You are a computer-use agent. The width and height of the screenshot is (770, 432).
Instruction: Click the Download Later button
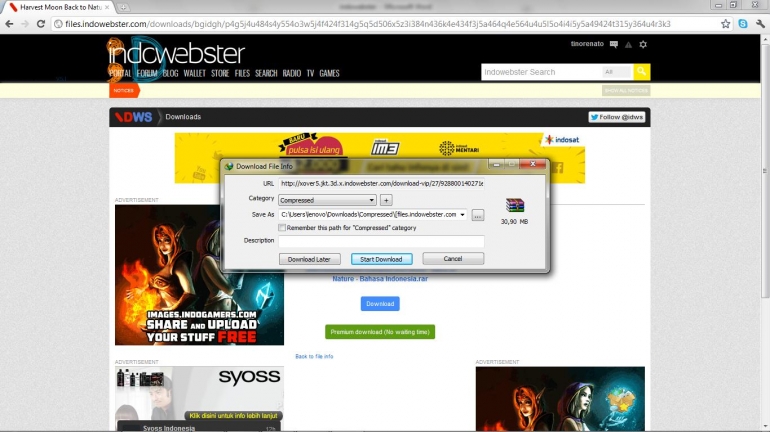pyautogui.click(x=309, y=259)
